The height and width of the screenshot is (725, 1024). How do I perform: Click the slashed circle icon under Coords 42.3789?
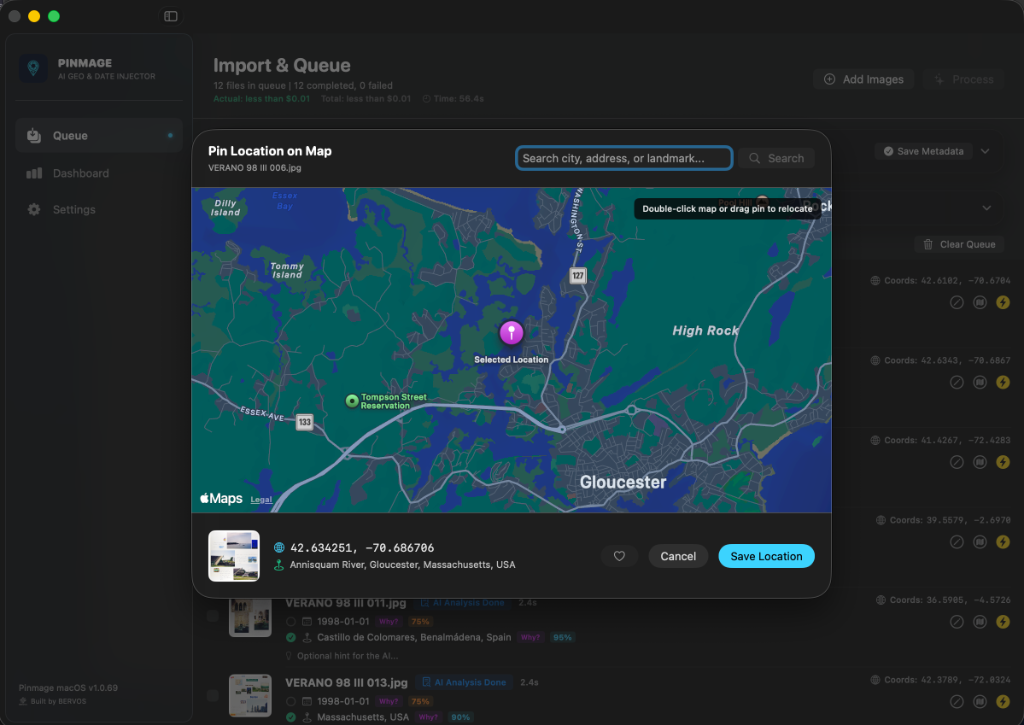957,701
